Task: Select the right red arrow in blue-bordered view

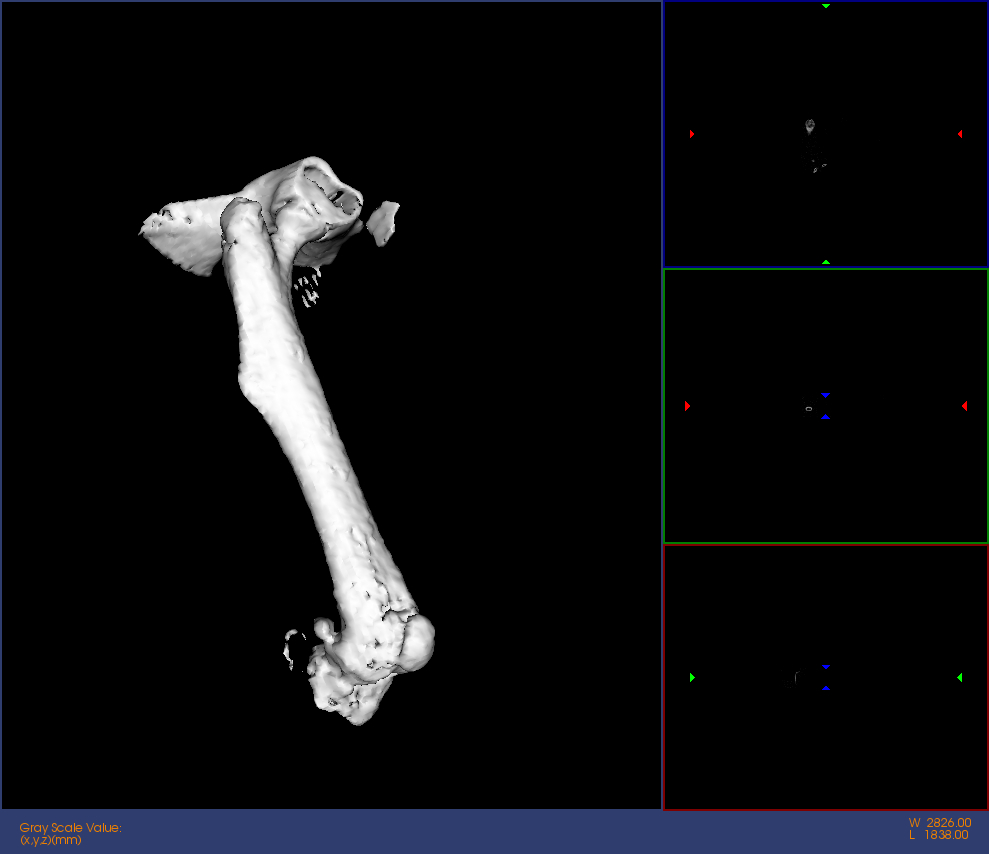Action: click(960, 134)
